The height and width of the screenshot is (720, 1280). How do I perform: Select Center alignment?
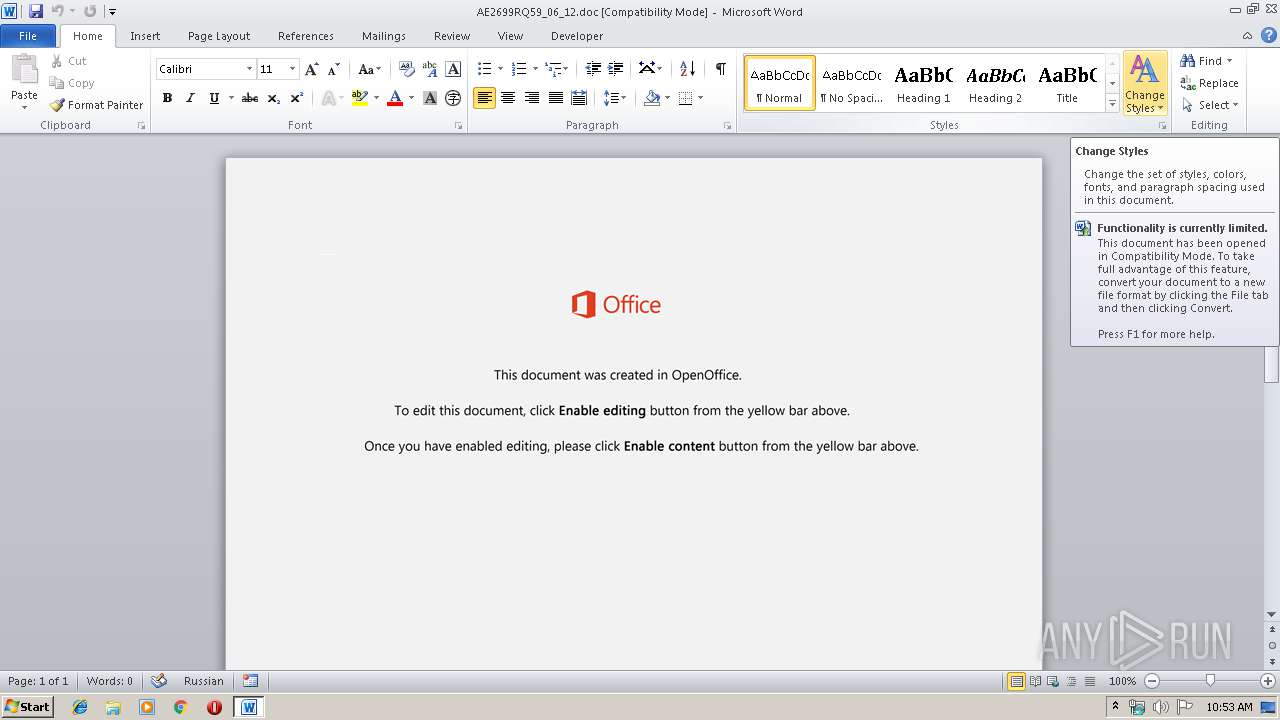click(508, 98)
